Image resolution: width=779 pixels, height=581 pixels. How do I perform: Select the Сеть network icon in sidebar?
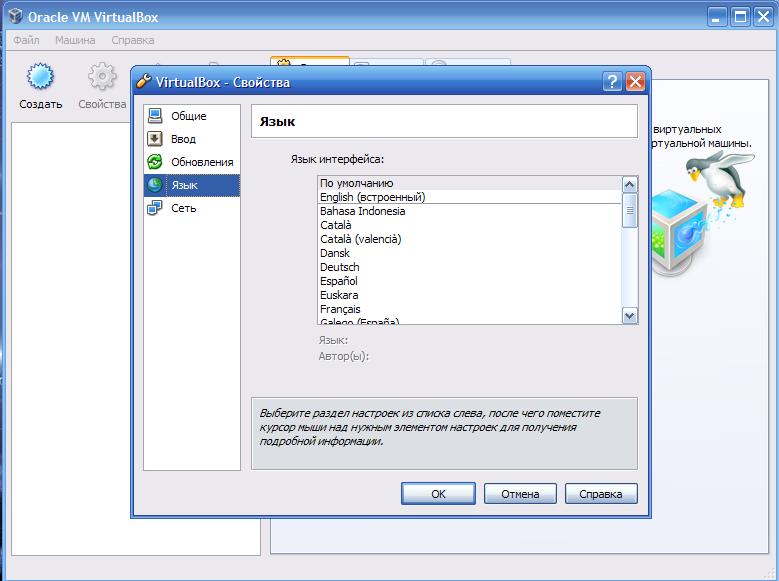tap(155, 208)
